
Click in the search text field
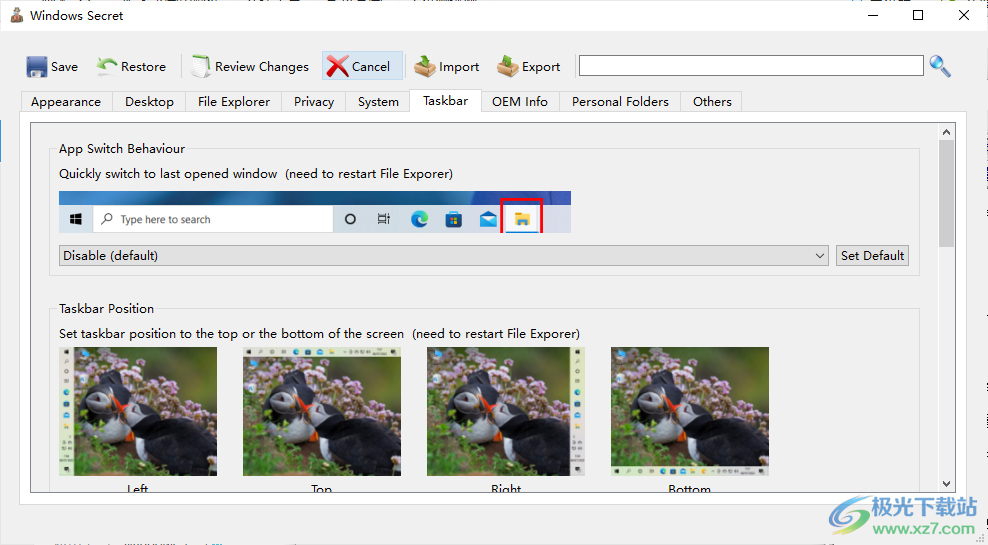tap(750, 66)
